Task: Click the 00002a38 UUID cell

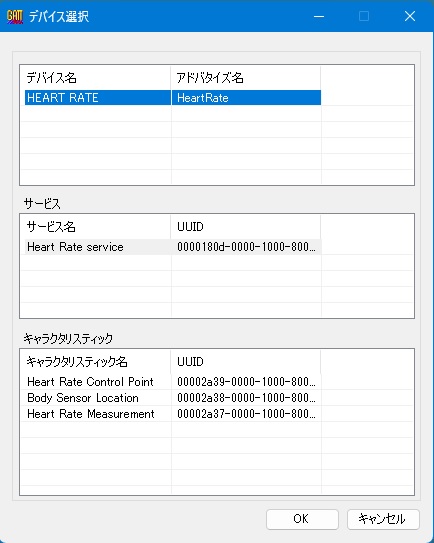Action: pyautogui.click(x=246, y=398)
